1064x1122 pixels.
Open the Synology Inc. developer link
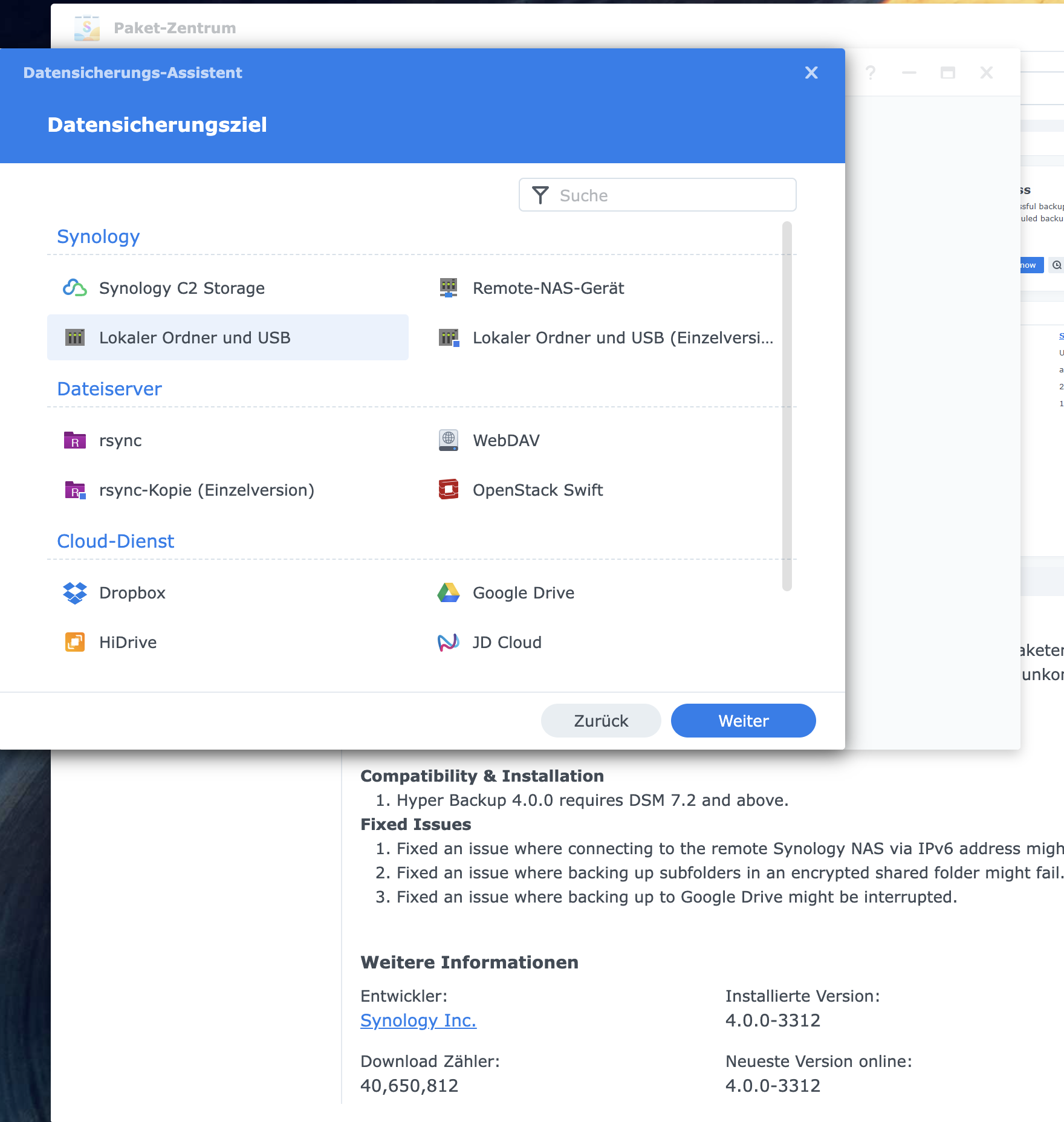pyautogui.click(x=418, y=1020)
